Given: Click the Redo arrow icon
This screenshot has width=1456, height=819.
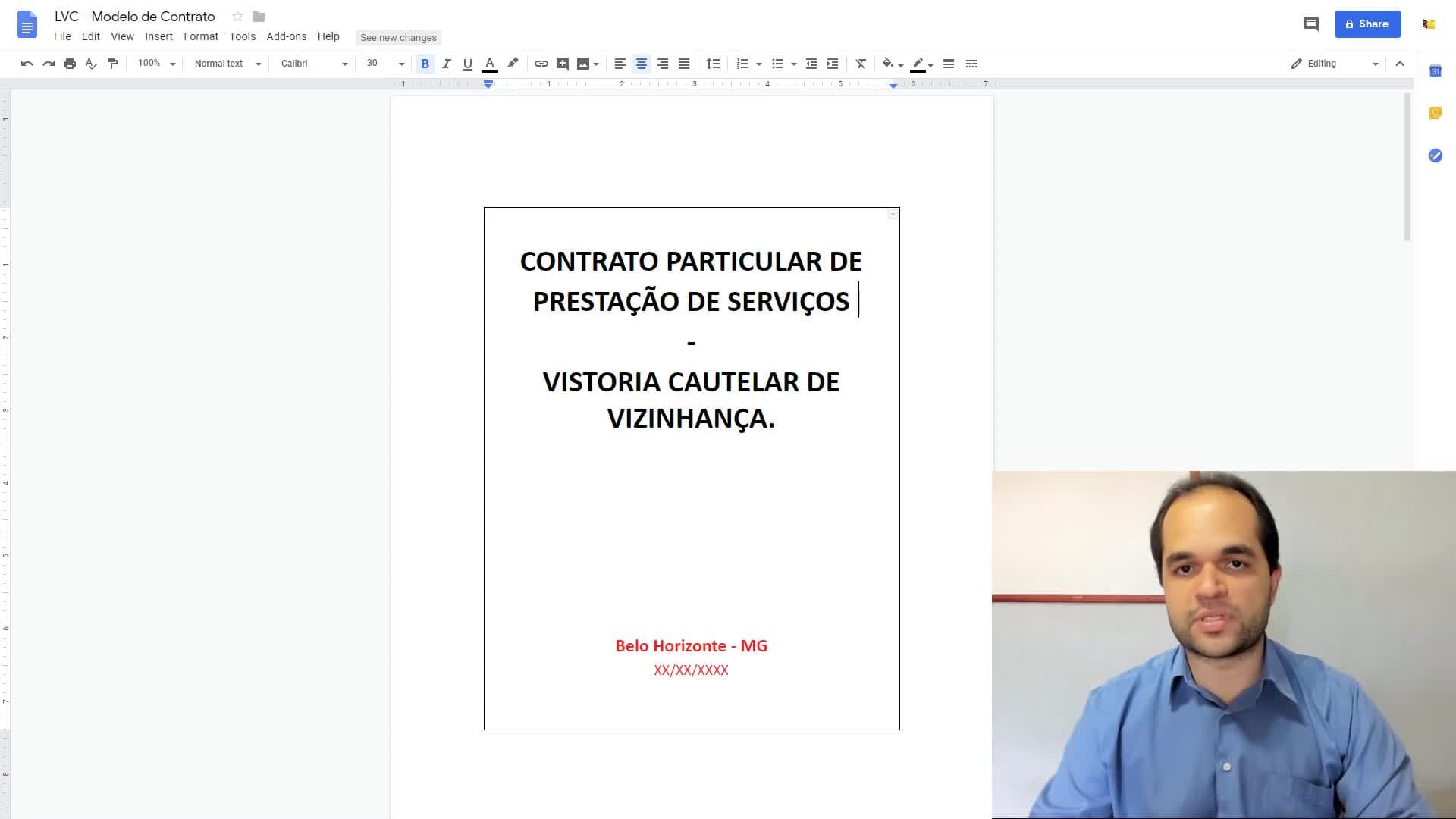Looking at the screenshot, I should [x=49, y=64].
